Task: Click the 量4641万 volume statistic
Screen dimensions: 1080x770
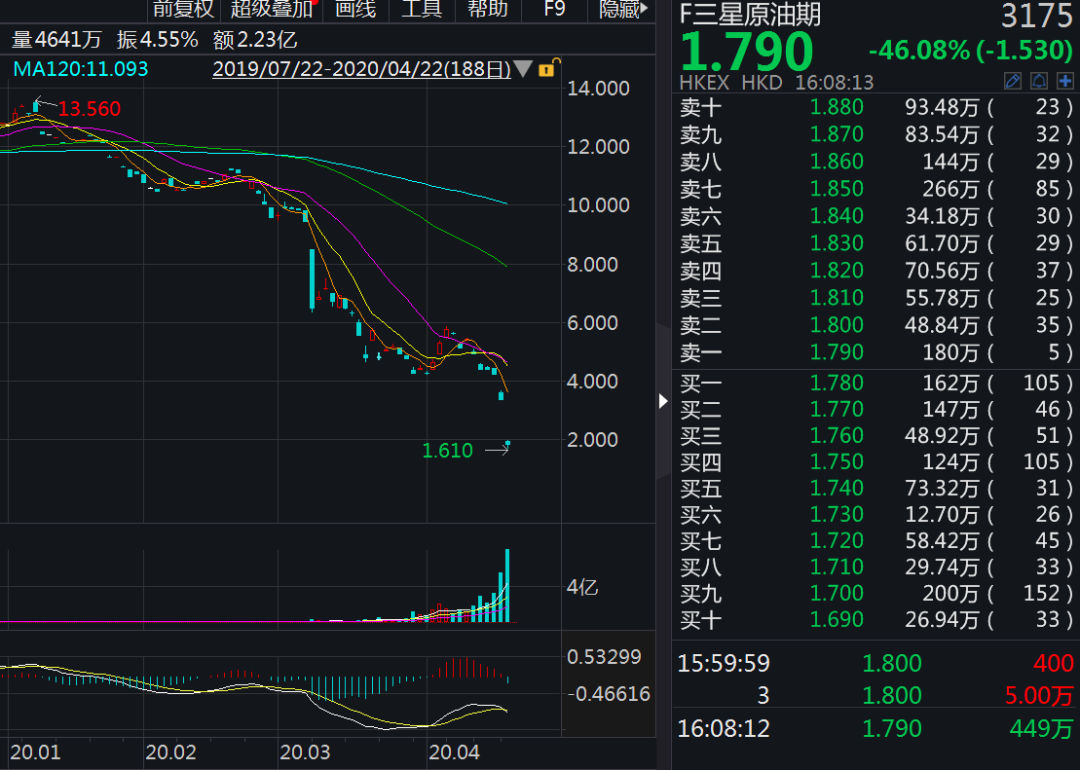Action: coord(56,40)
